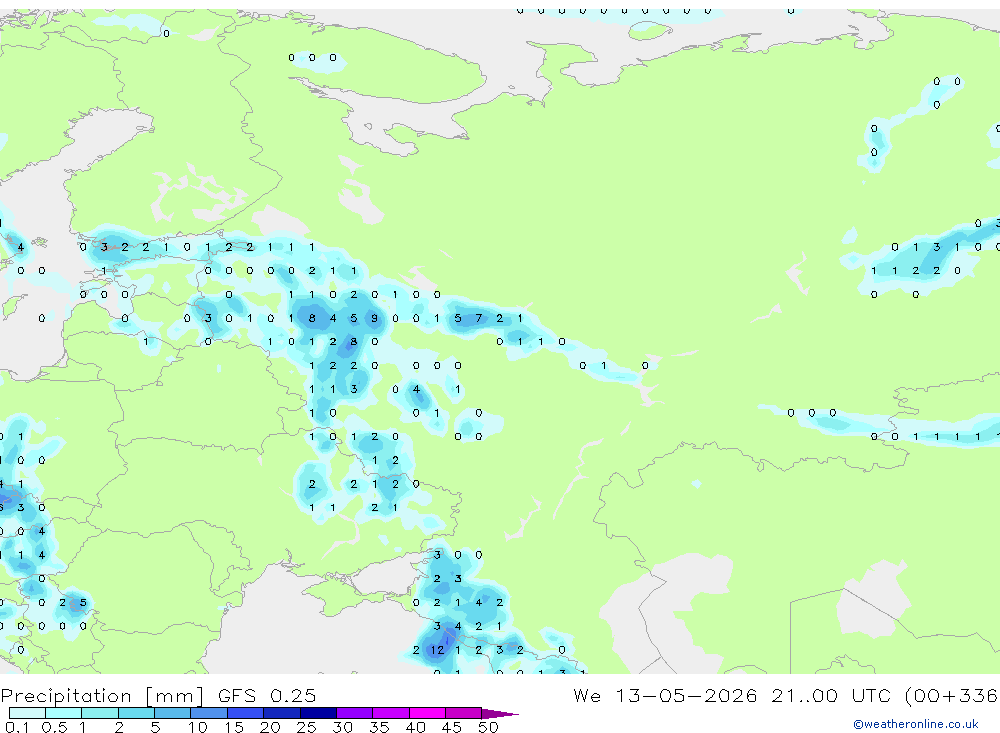Click the map precipitation value "7"

tap(478, 318)
